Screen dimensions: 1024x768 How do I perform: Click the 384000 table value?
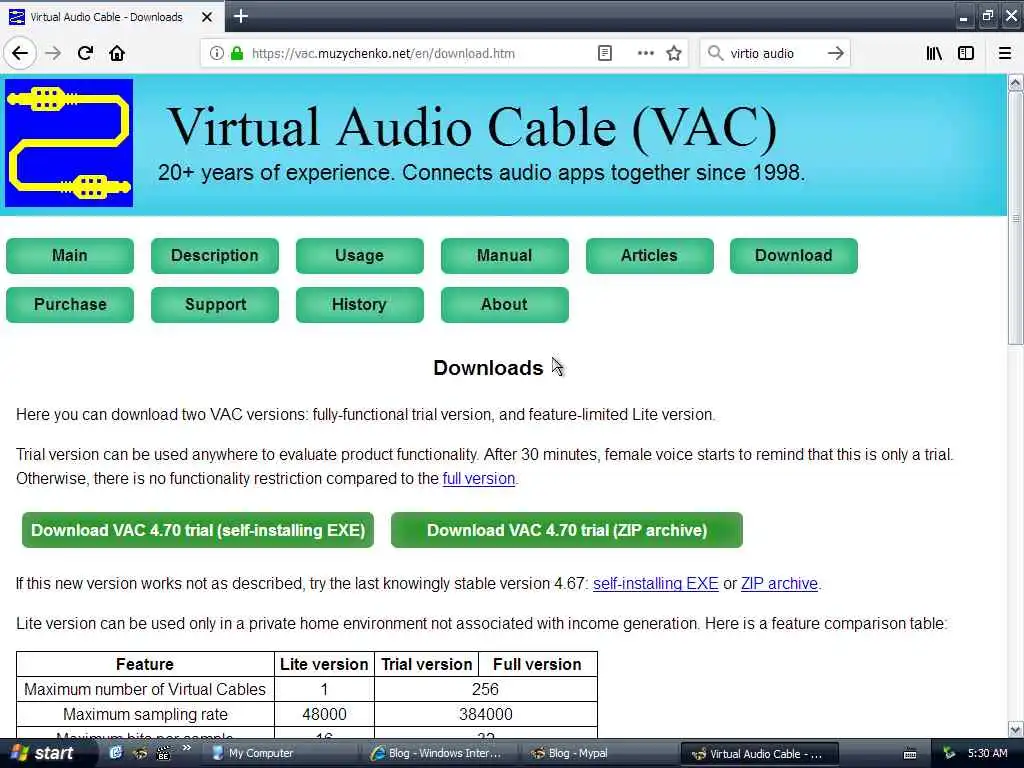(x=485, y=714)
